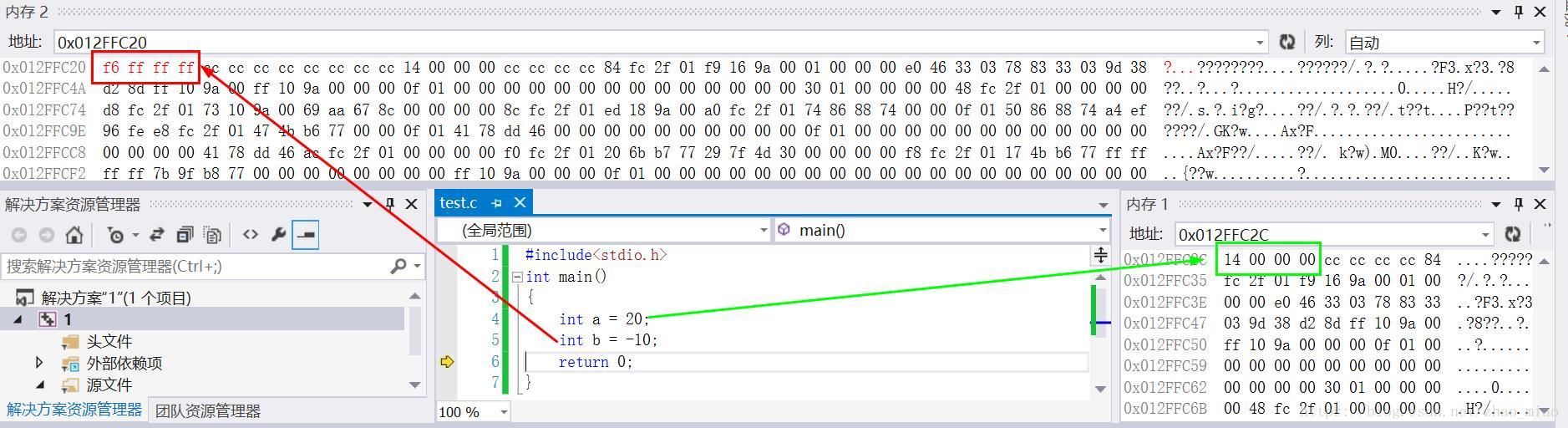
Task: Click address 0x012FFC4A in 内存 2
Action: pos(43,88)
